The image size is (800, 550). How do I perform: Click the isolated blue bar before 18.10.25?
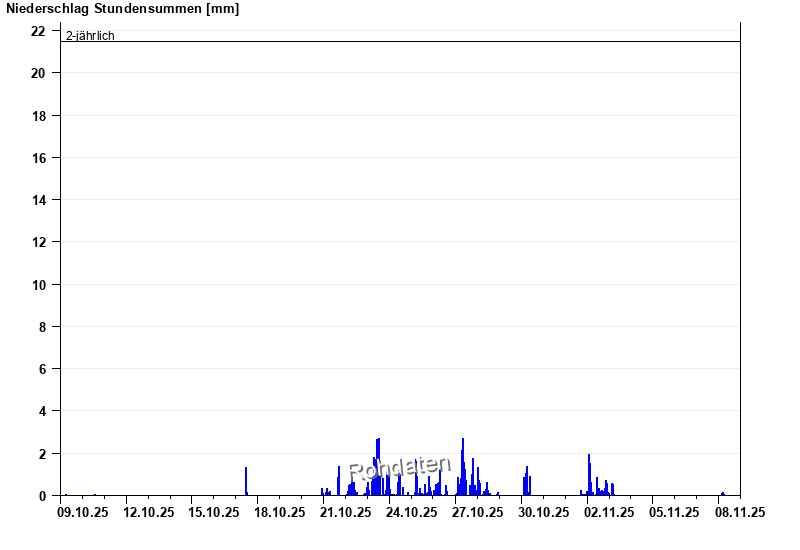(246, 481)
